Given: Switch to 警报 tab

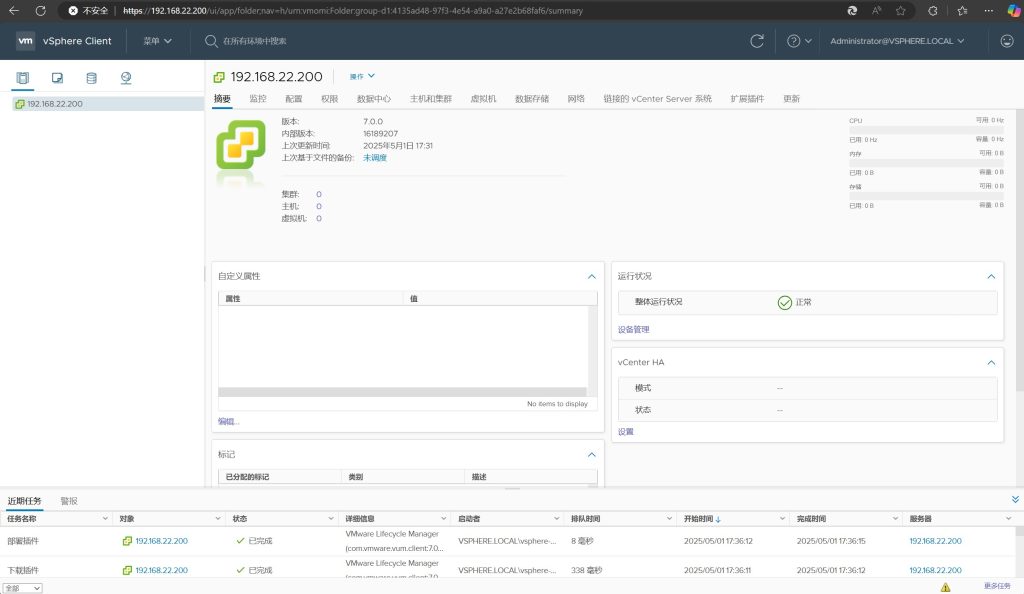Looking at the screenshot, I should [x=69, y=501].
